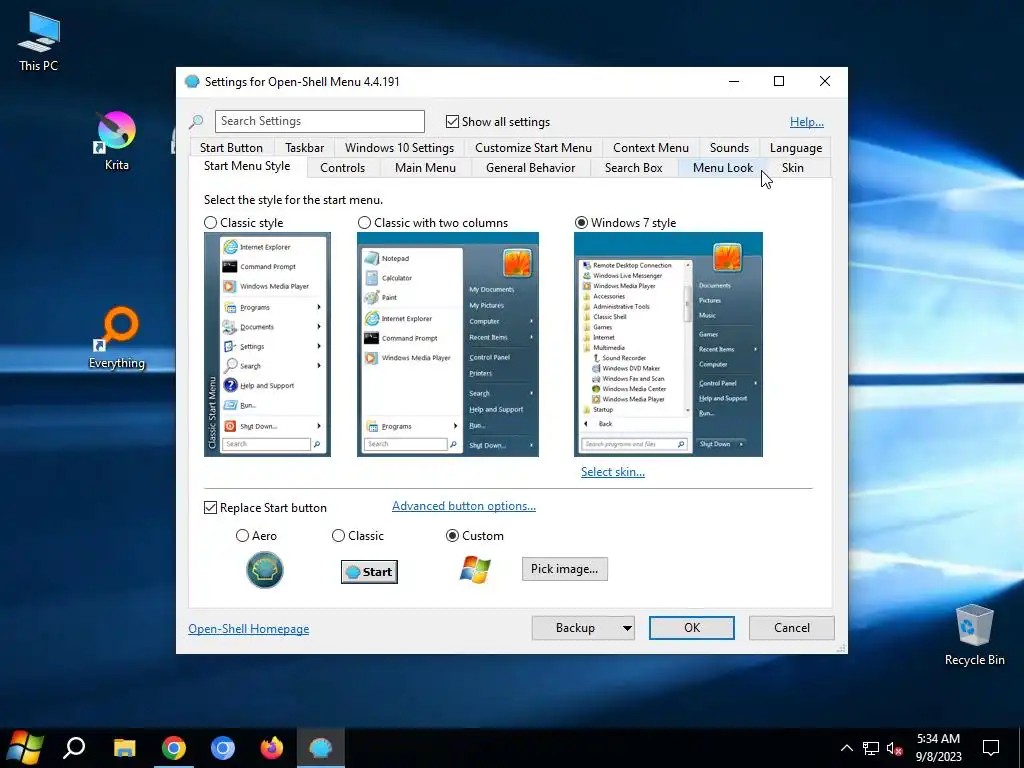
Task: Open the Customize Start Menu tab
Action: [533, 148]
